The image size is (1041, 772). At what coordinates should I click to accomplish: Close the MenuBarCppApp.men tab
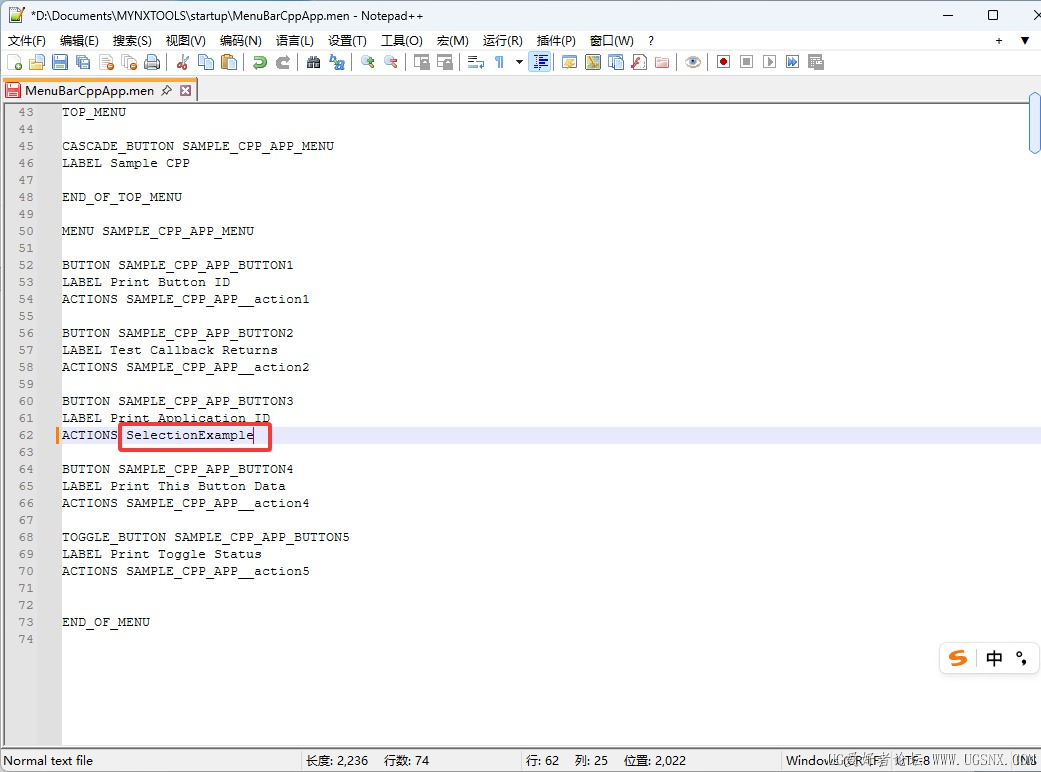tap(185, 90)
